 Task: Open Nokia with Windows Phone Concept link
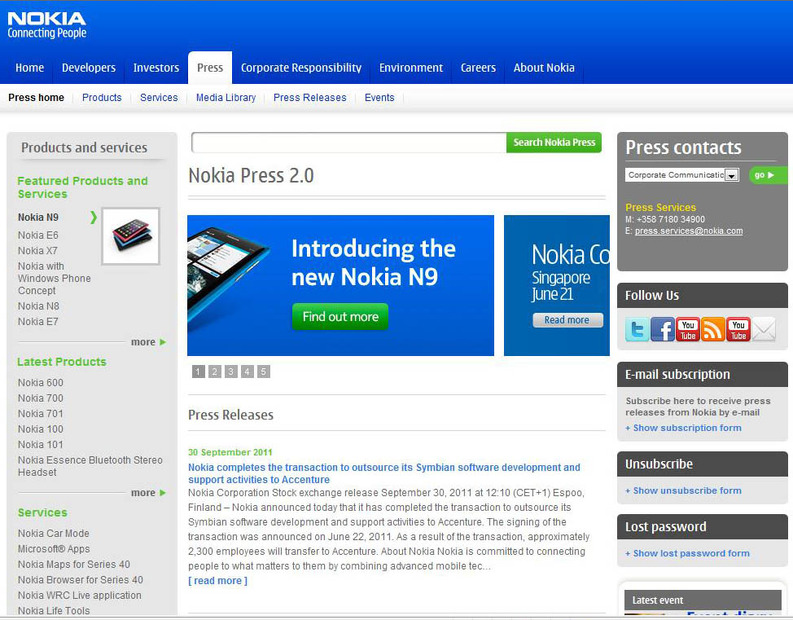54,278
